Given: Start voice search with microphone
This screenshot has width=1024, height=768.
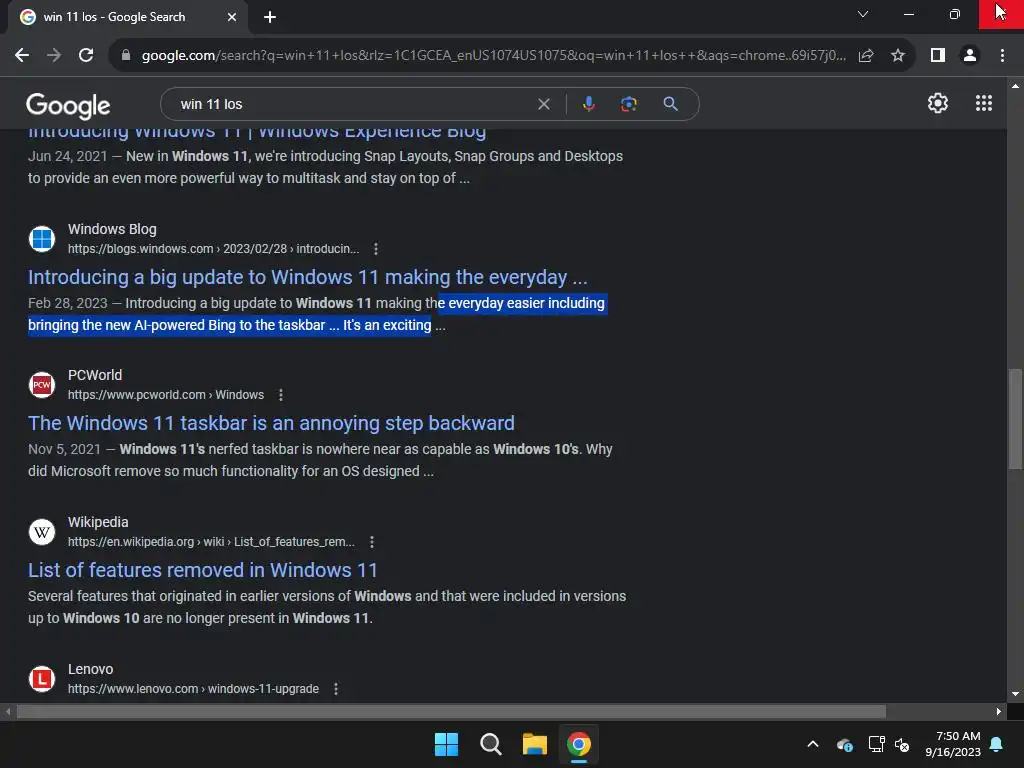Looking at the screenshot, I should pos(588,104).
